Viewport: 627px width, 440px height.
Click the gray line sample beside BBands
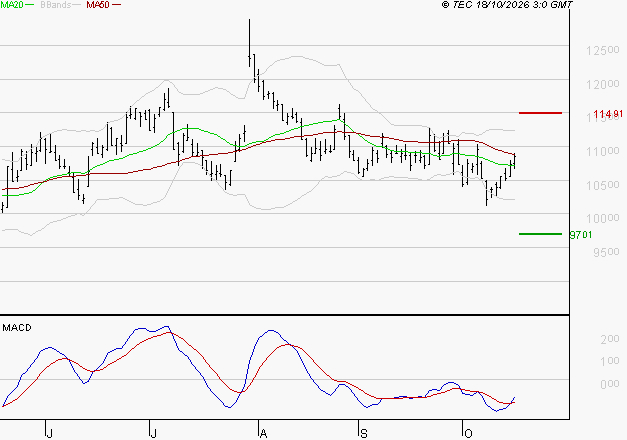(76, 5)
